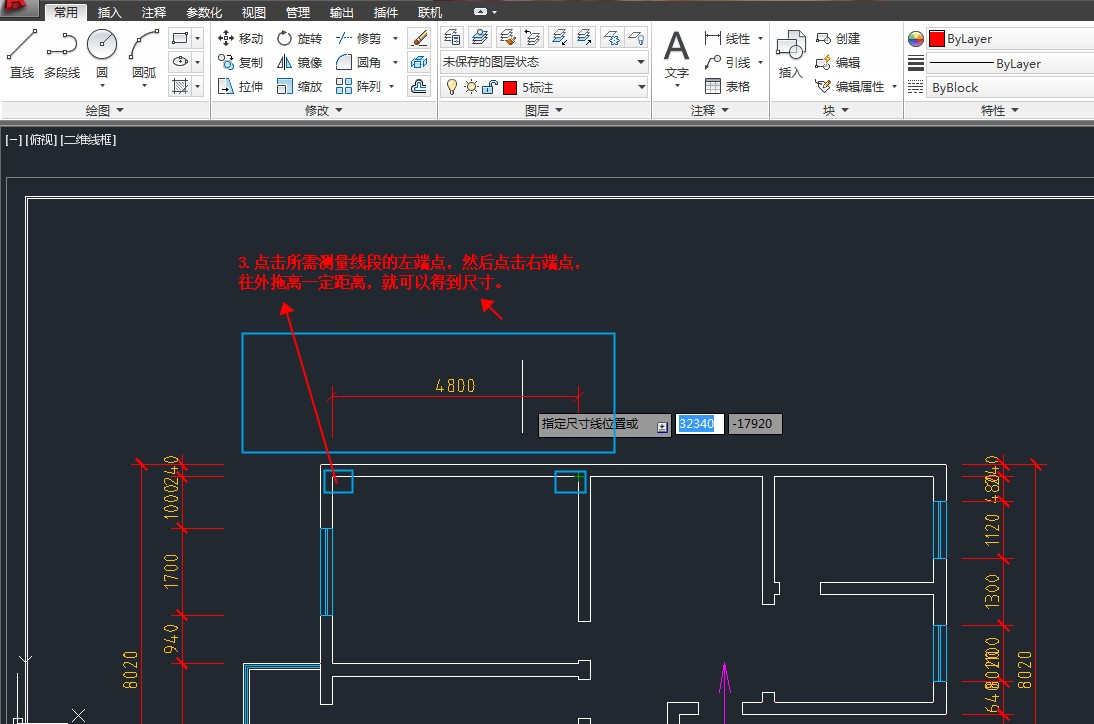The width and height of the screenshot is (1094, 724).
Task: Expand the 注释 panel
Action: click(x=710, y=110)
